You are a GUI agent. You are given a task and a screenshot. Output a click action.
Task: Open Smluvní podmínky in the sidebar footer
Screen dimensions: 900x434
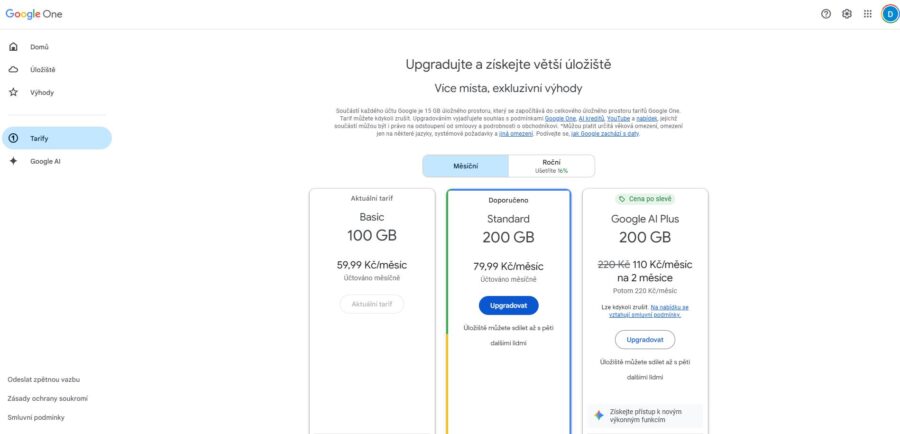(x=36, y=417)
